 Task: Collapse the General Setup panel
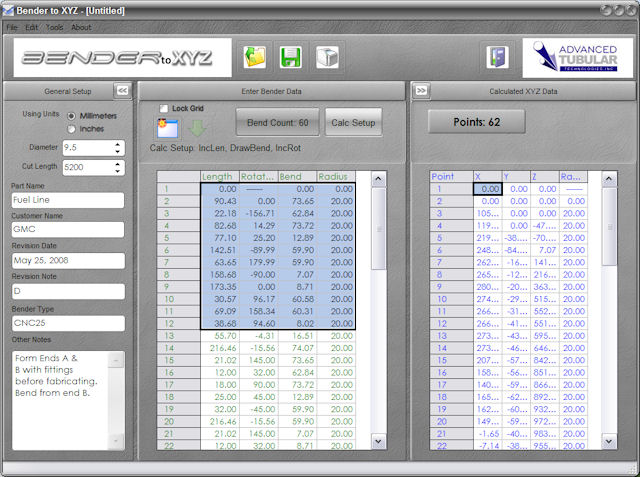(122, 90)
